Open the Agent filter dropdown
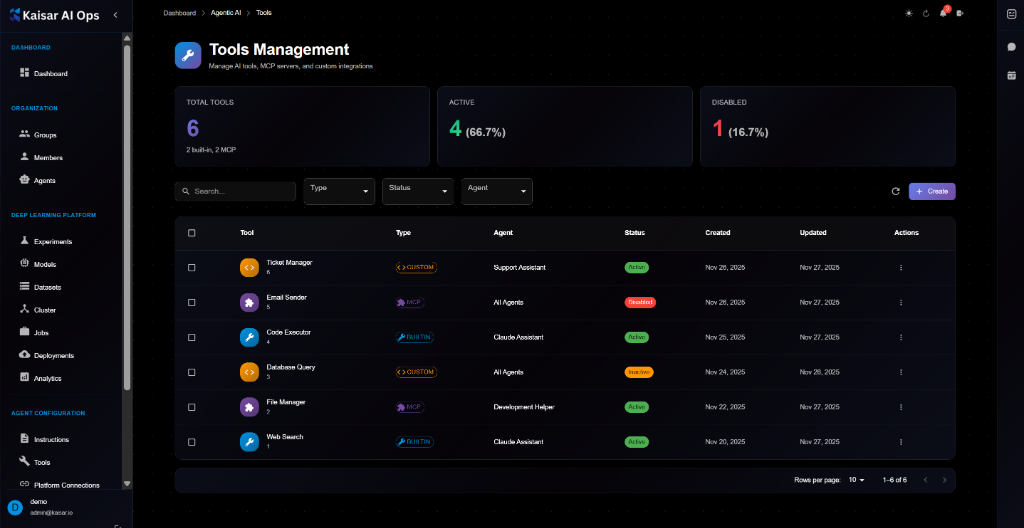 (x=497, y=191)
